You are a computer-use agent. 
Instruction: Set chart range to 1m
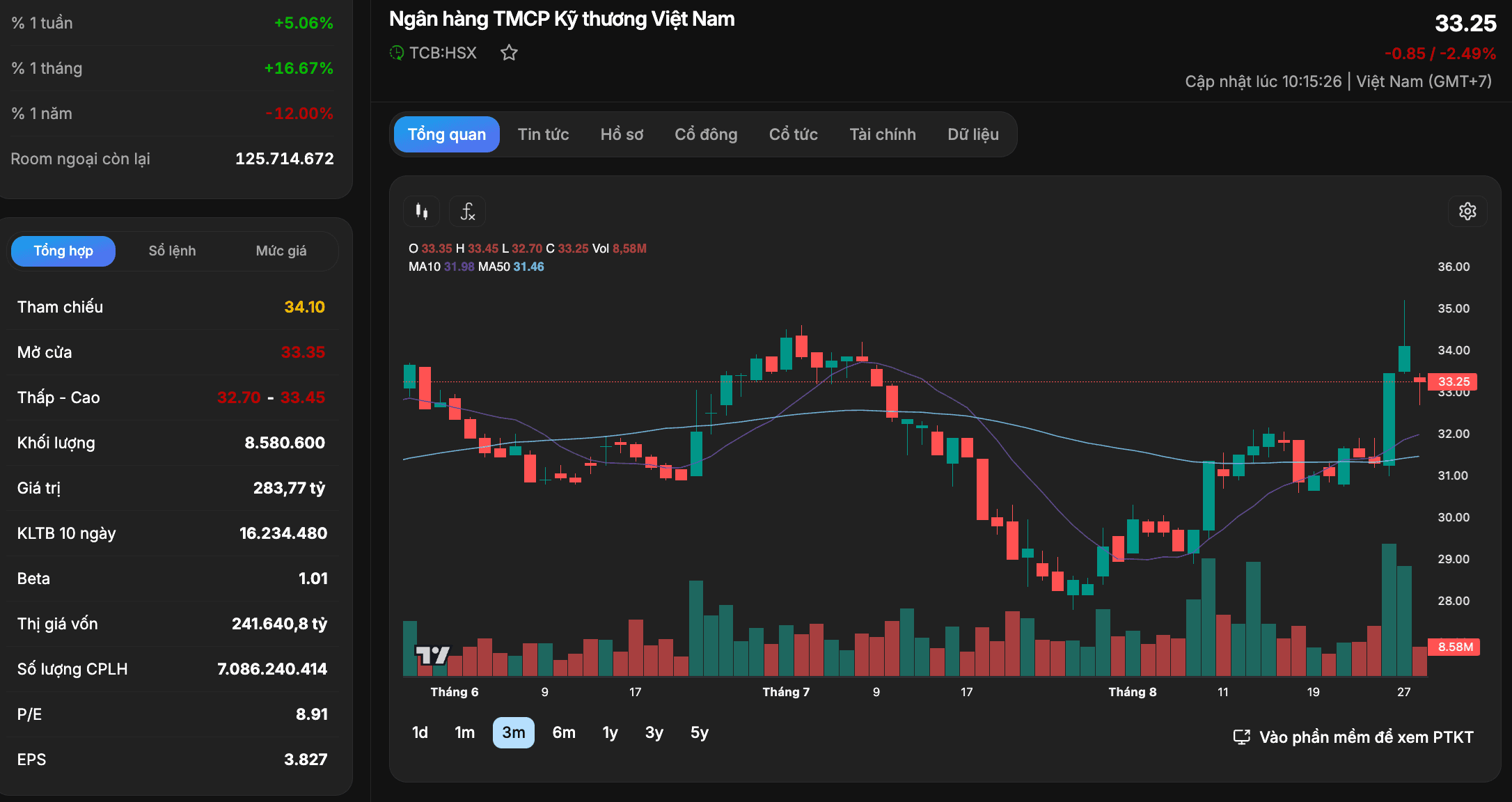pyautogui.click(x=464, y=732)
